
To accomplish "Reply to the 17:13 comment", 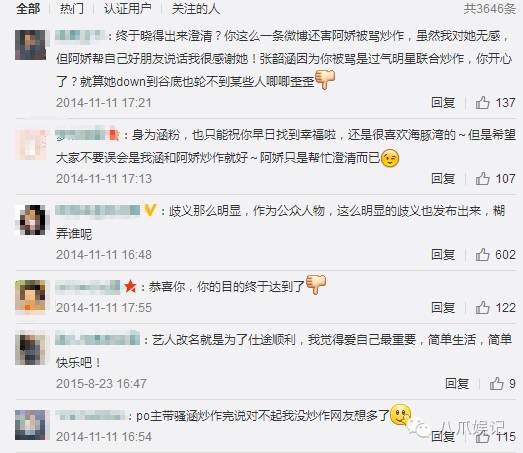I will pos(443,179).
